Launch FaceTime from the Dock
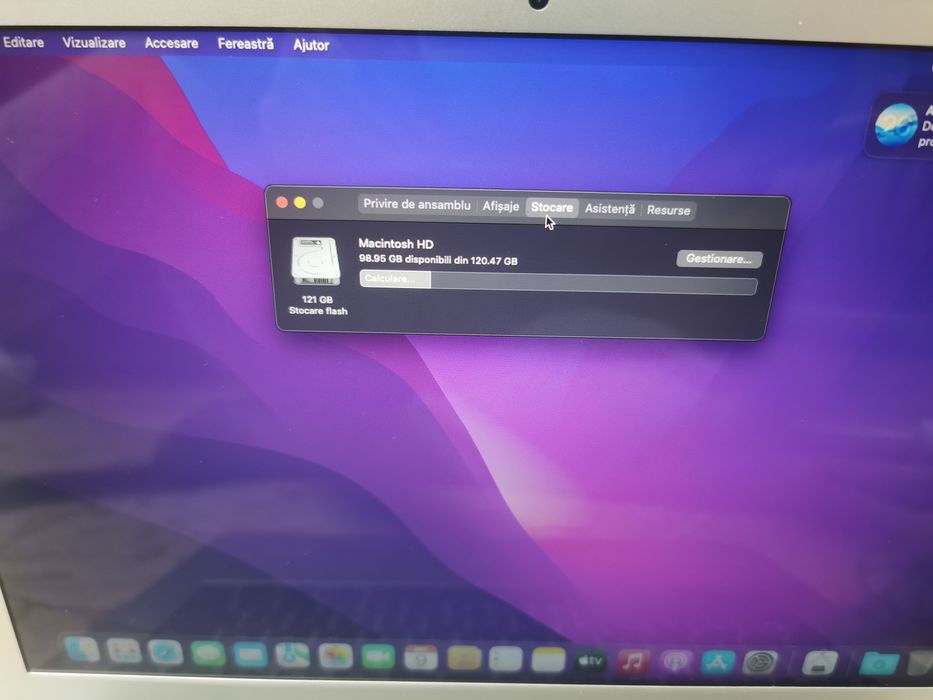This screenshot has height=700, width=933. pos(378,658)
